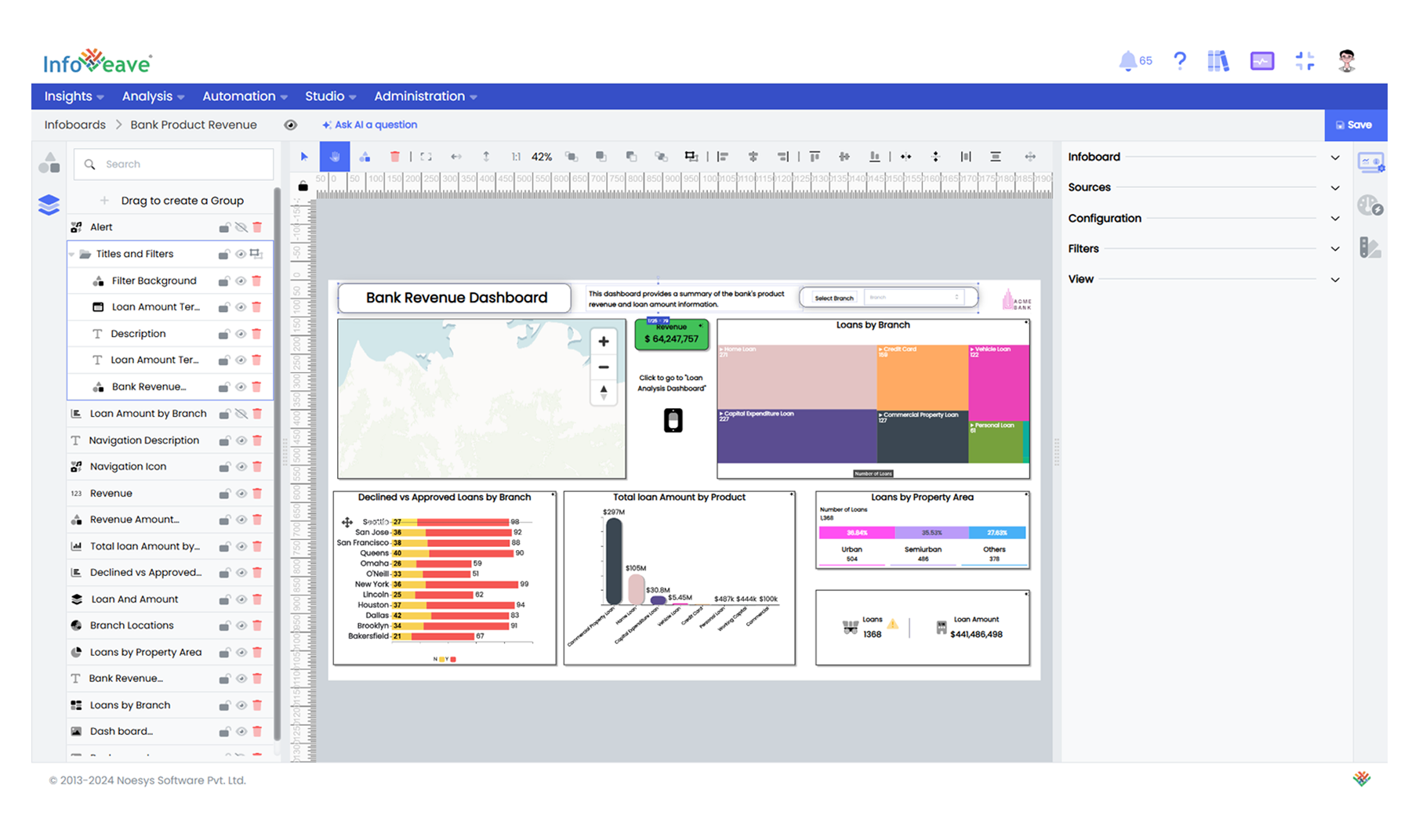
Task: Open the Analysis menu
Action: 153,96
